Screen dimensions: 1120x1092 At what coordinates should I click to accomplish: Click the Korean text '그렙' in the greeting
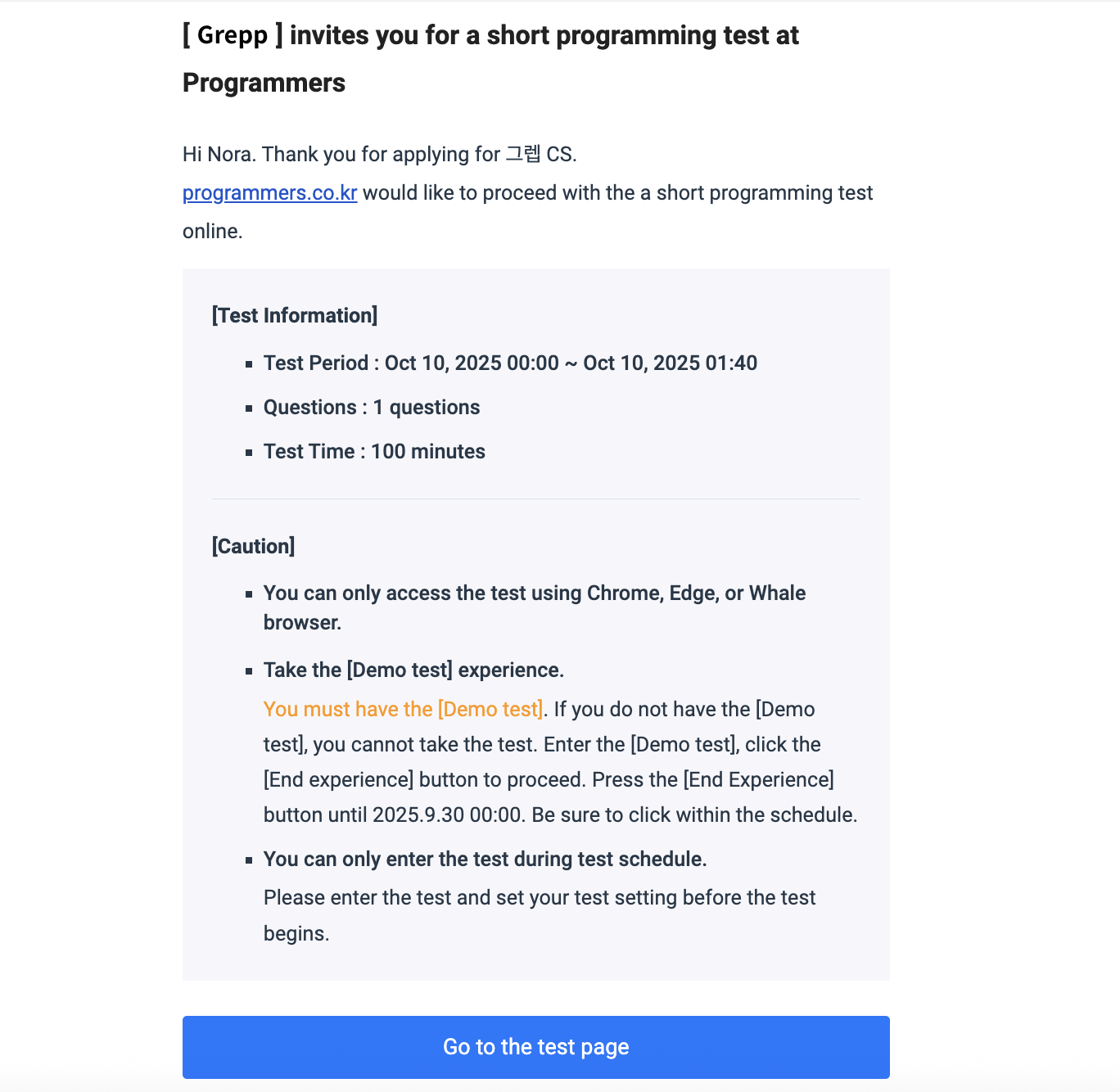point(523,155)
